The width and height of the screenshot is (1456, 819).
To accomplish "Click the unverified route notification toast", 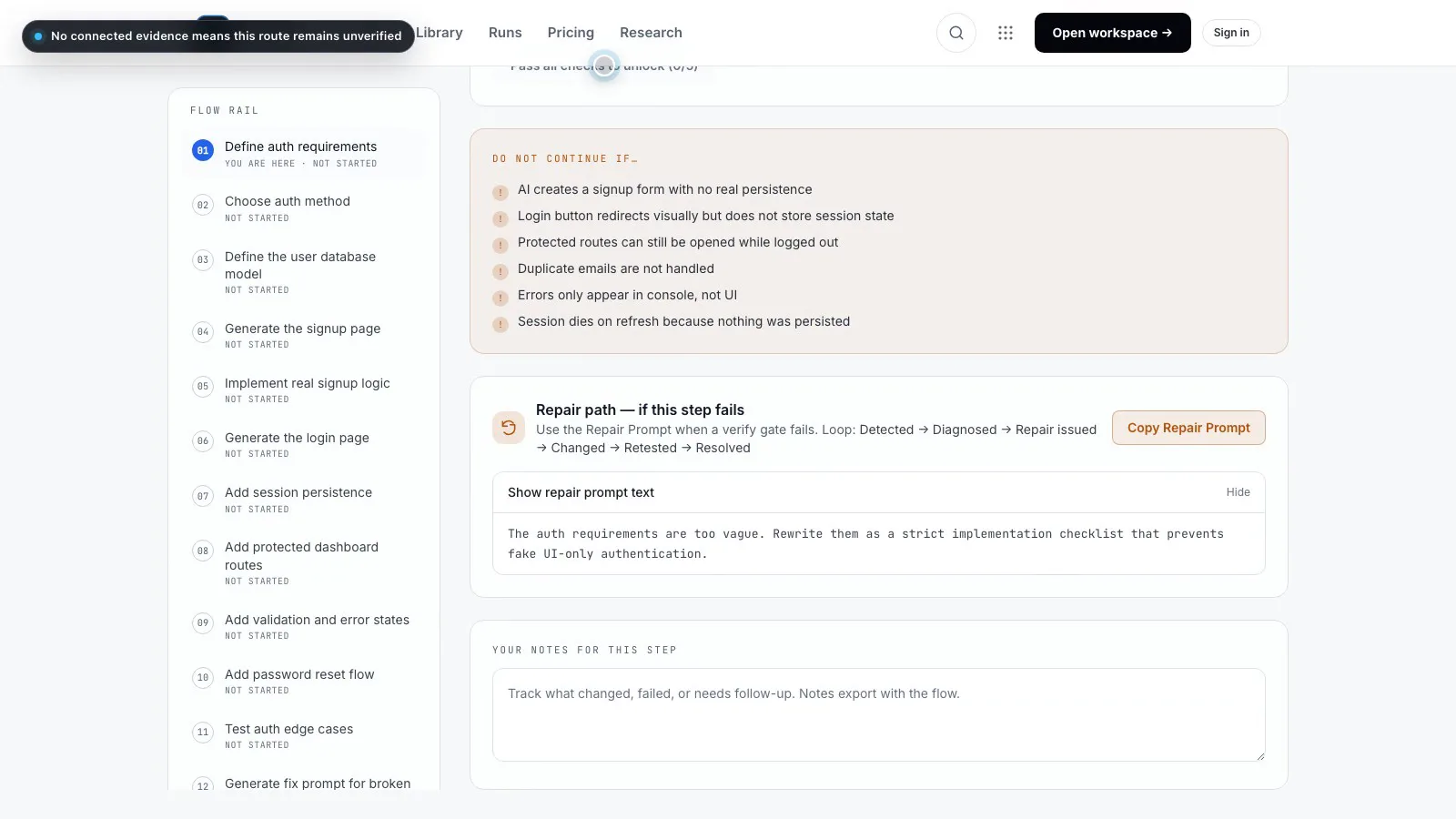I will tap(218, 36).
